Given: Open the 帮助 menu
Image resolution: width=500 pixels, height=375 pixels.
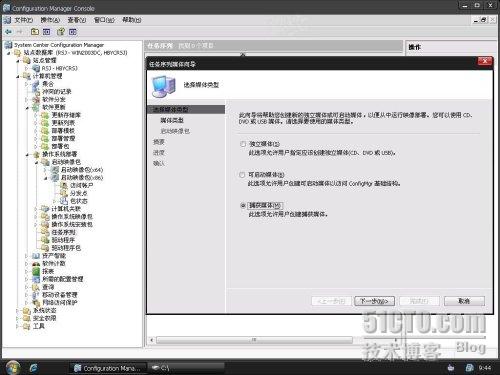Looking at the screenshot, I should 132,20.
